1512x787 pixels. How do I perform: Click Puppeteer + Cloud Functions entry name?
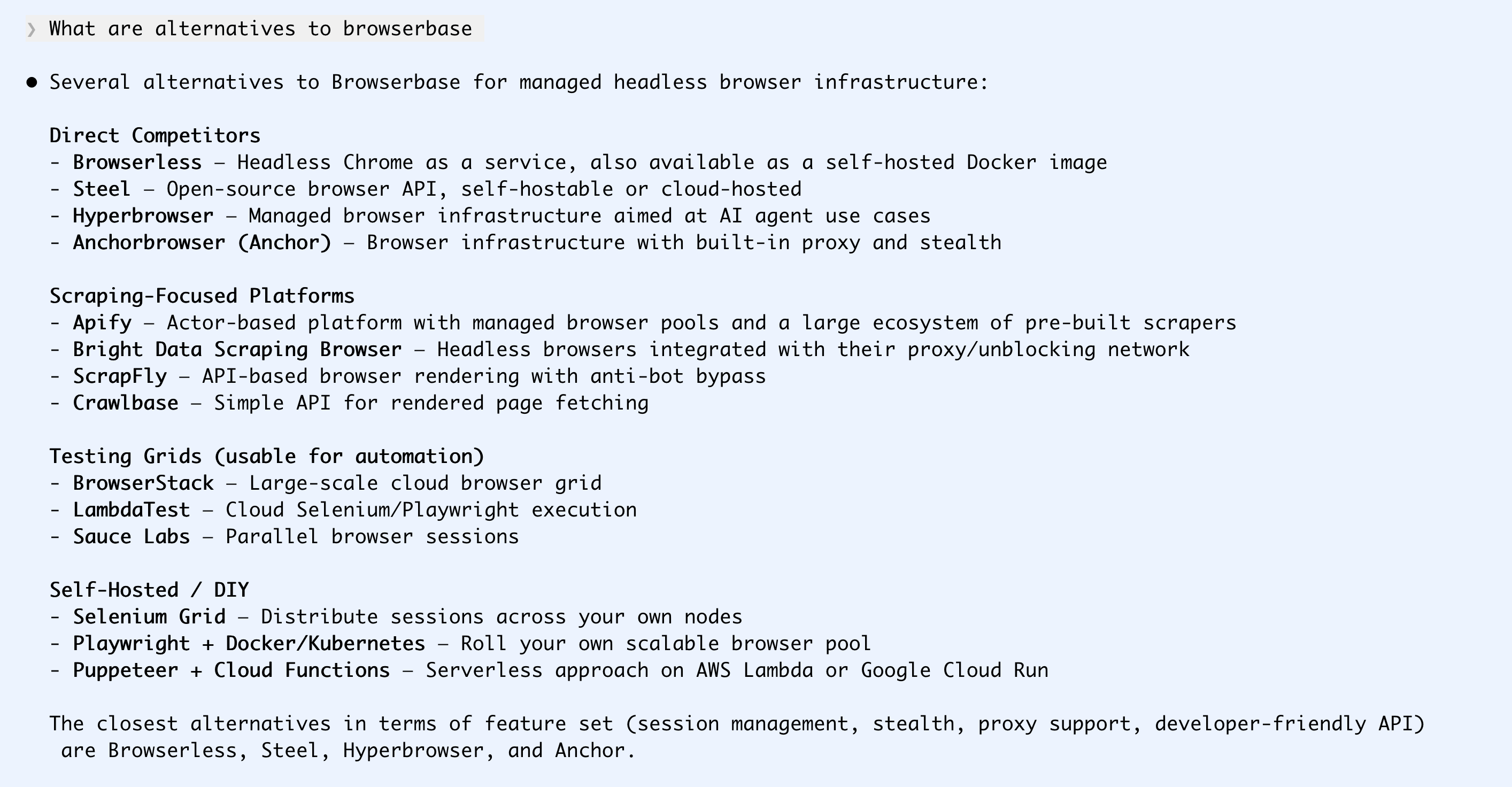[x=230, y=670]
